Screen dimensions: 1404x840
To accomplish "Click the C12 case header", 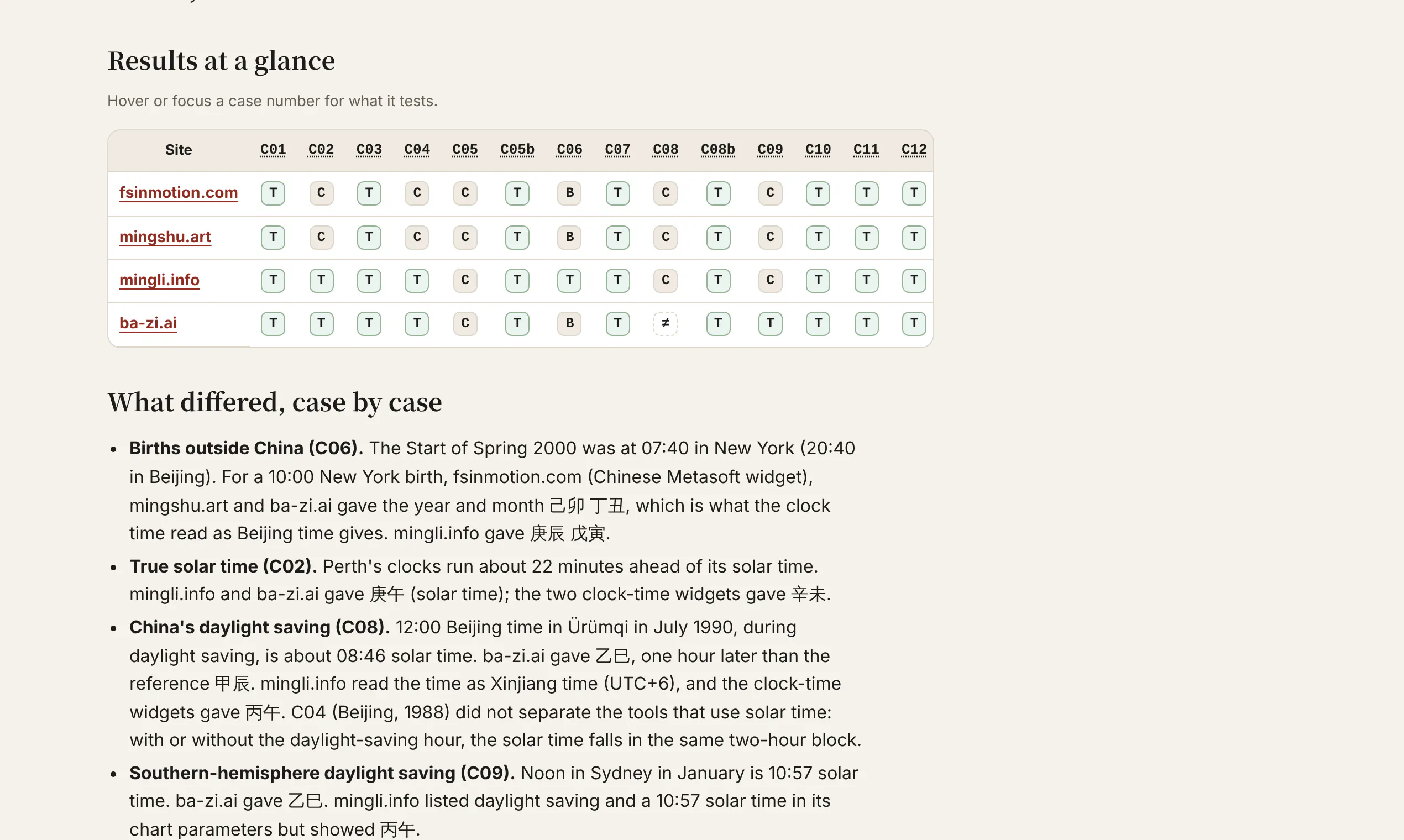I will [914, 149].
